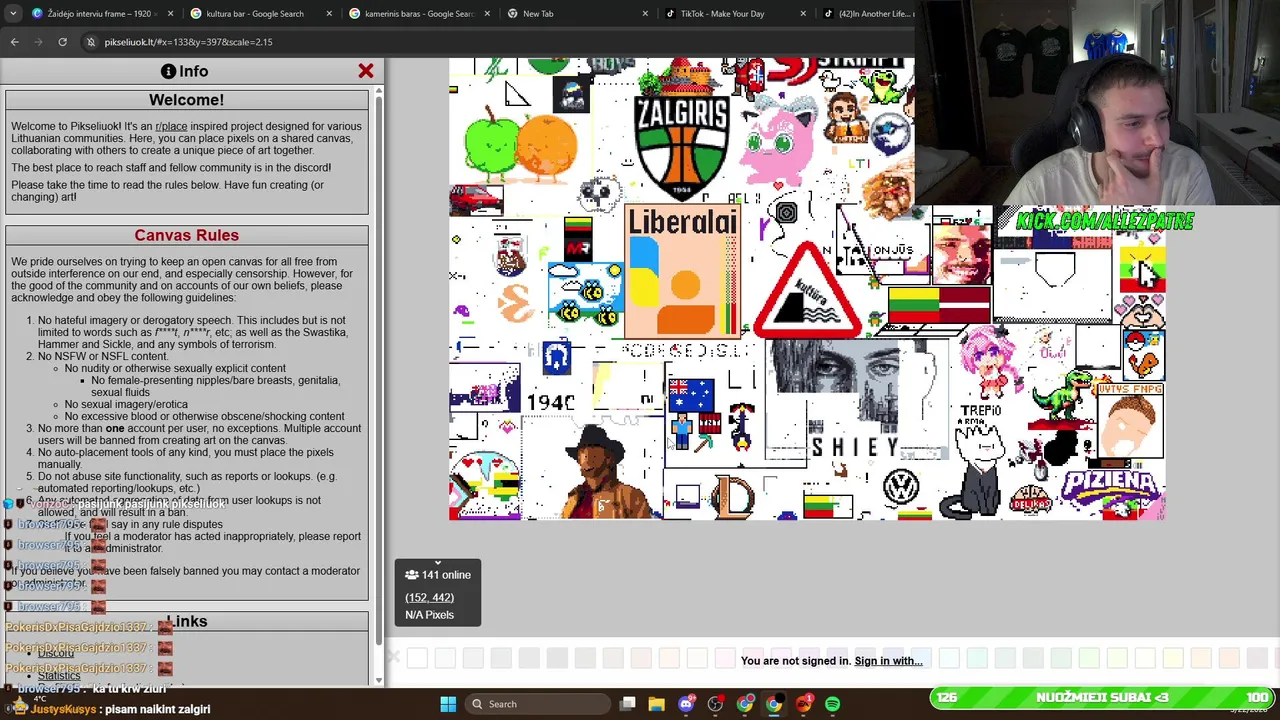Click the Sign in with... link
The height and width of the screenshot is (720, 1280).
click(888, 661)
